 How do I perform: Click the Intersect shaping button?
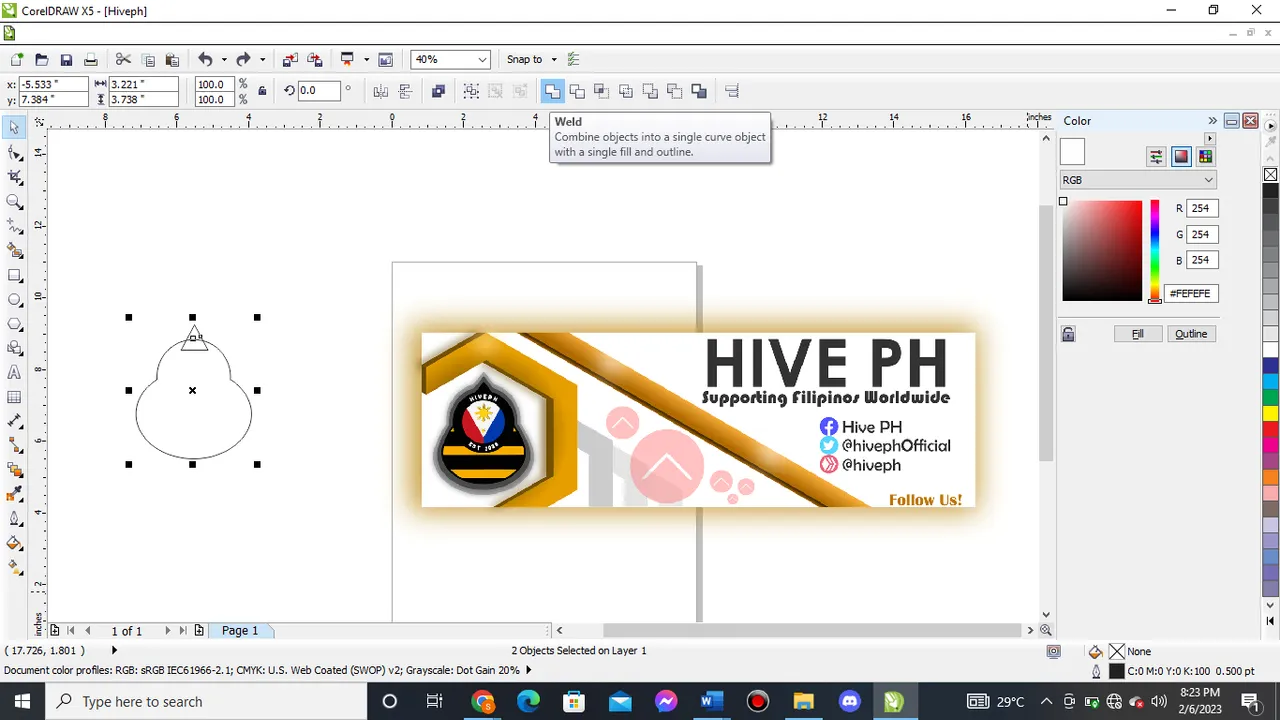pos(601,91)
